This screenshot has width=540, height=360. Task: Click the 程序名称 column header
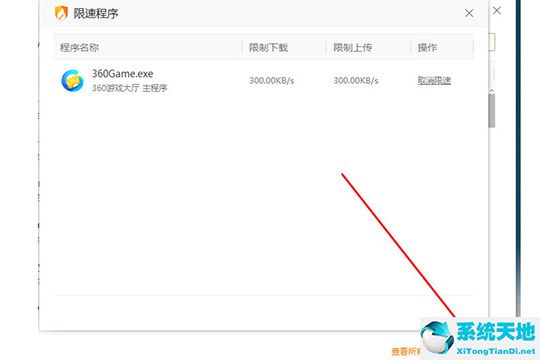(x=80, y=48)
